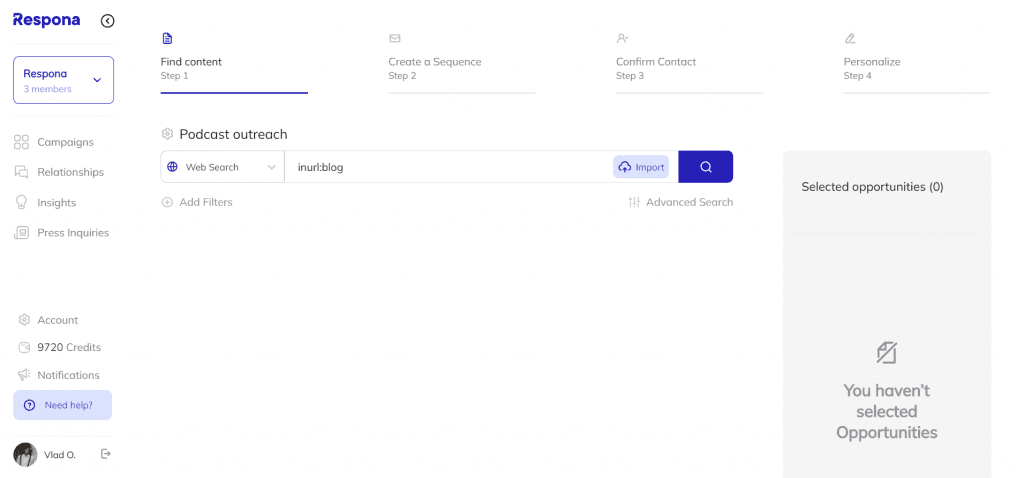Click the inurl:blog search input field
Image resolution: width=1024 pixels, height=478 pixels.
tap(447, 167)
